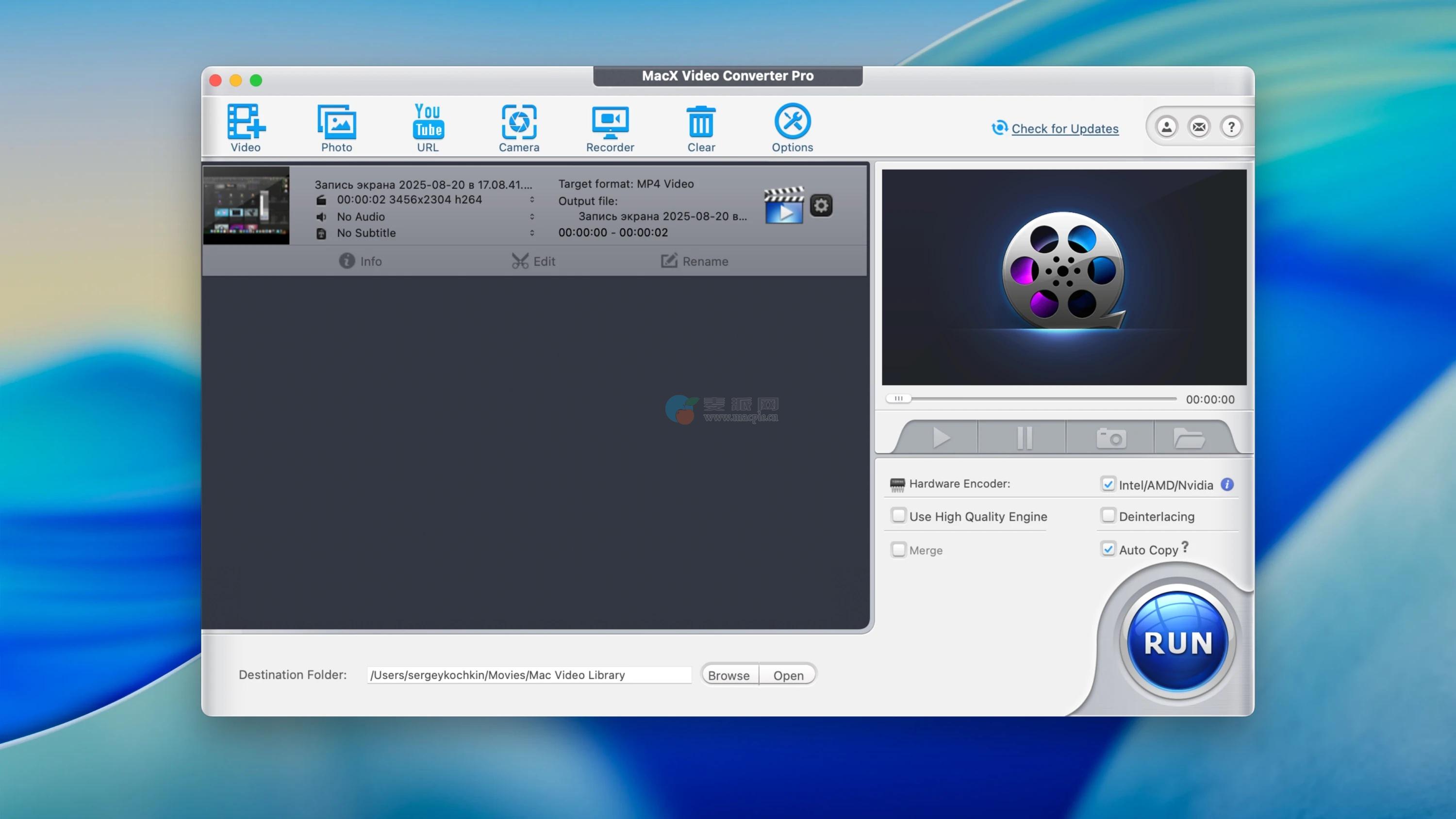This screenshot has width=1456, height=819.
Task: Click the preview player display area
Action: (x=1064, y=277)
